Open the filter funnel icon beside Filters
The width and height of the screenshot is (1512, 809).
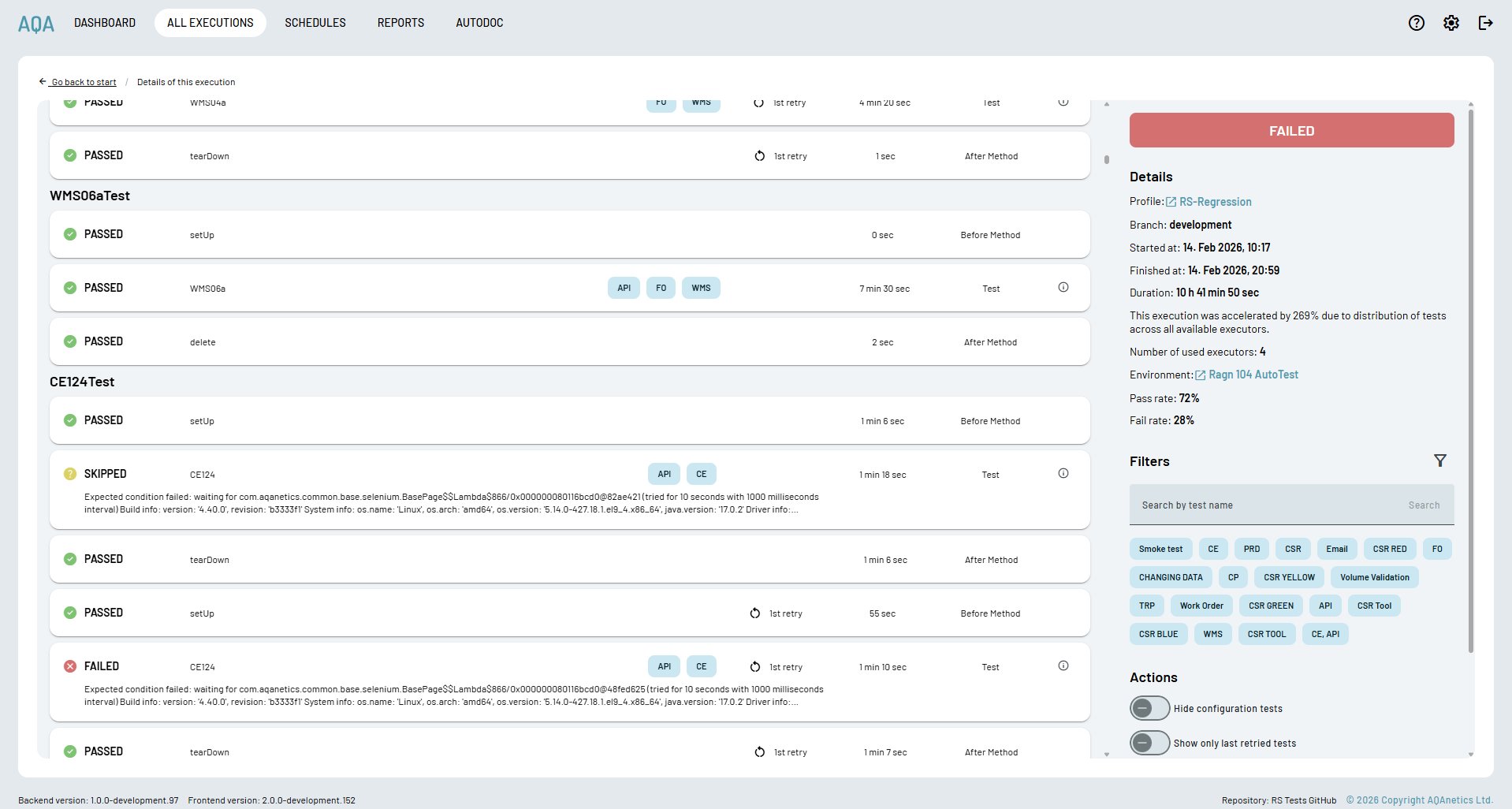click(1439, 460)
